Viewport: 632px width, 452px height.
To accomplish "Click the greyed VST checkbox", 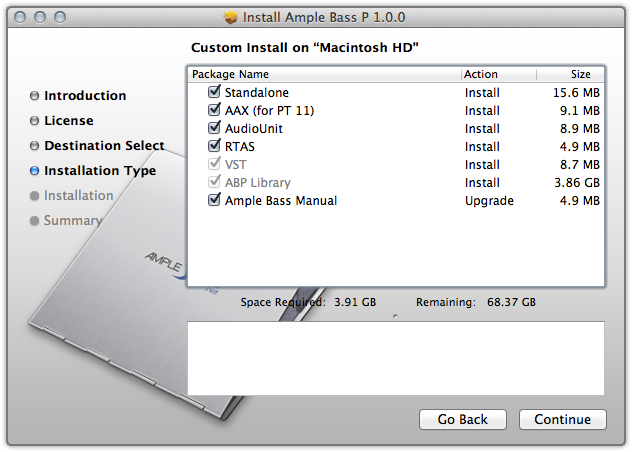I will (x=214, y=164).
